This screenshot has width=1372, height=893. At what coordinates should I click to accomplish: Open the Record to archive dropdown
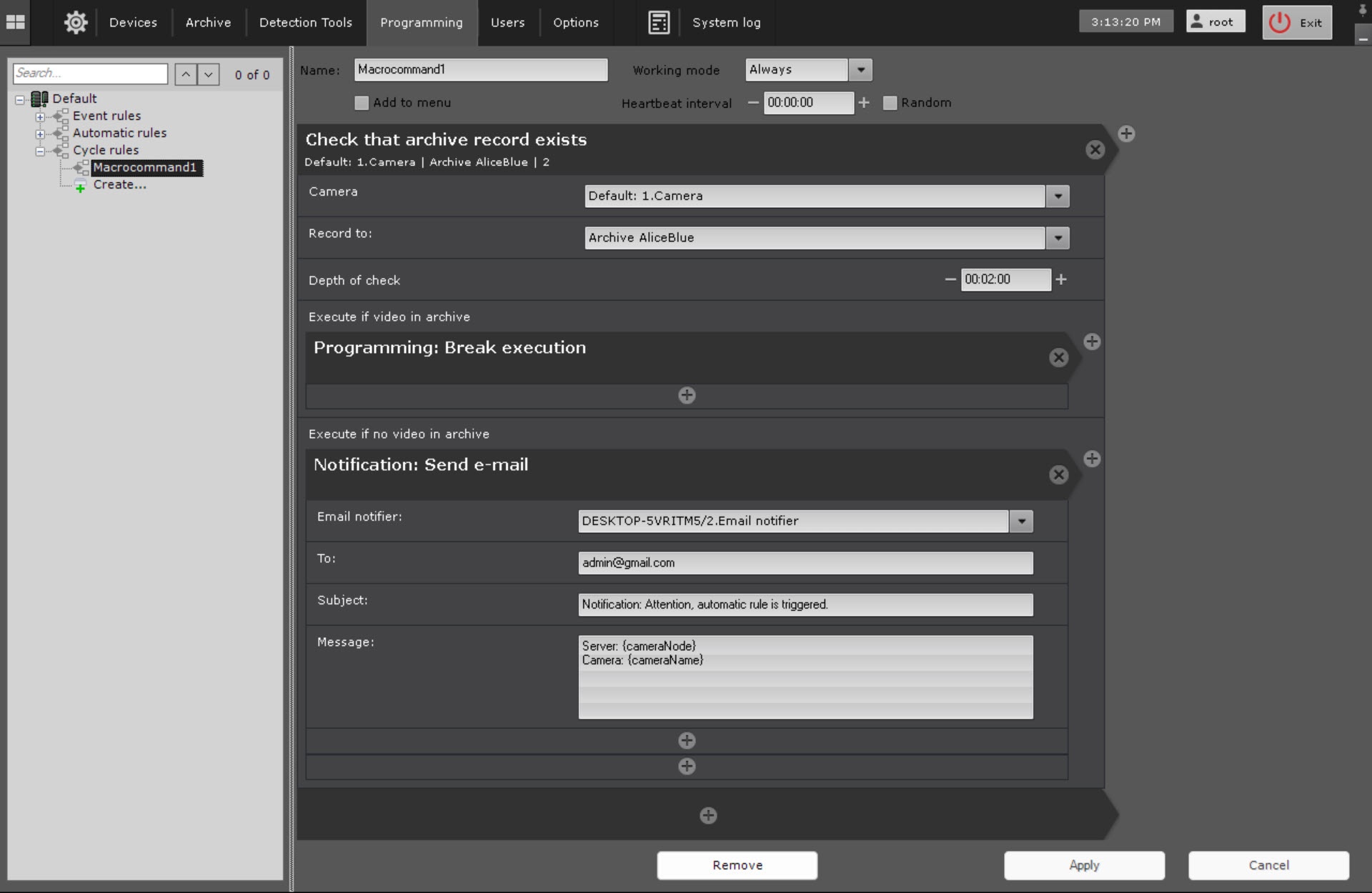click(x=1057, y=238)
